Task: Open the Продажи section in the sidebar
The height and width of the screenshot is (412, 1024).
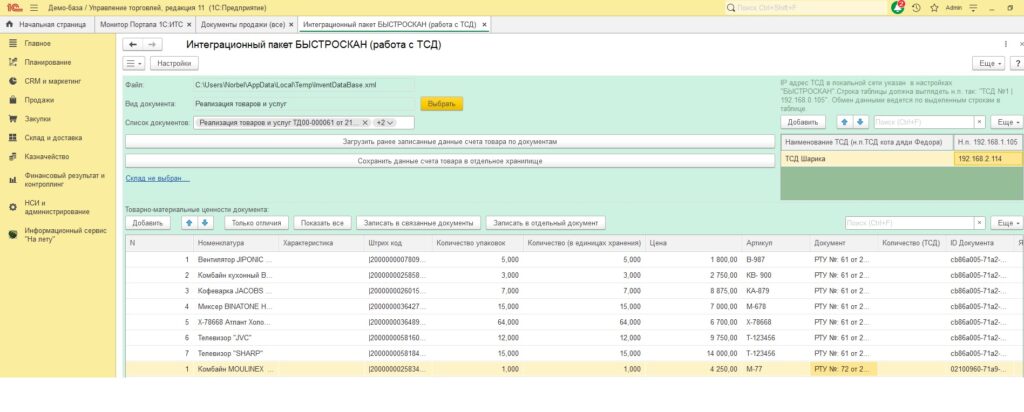Action: 39,100
